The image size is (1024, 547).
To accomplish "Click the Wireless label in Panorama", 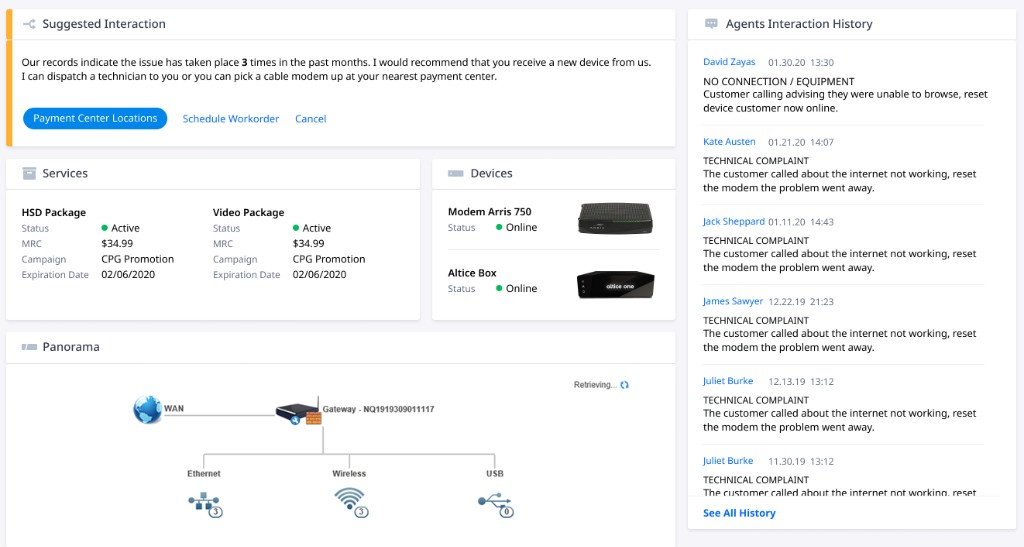I will click(349, 473).
